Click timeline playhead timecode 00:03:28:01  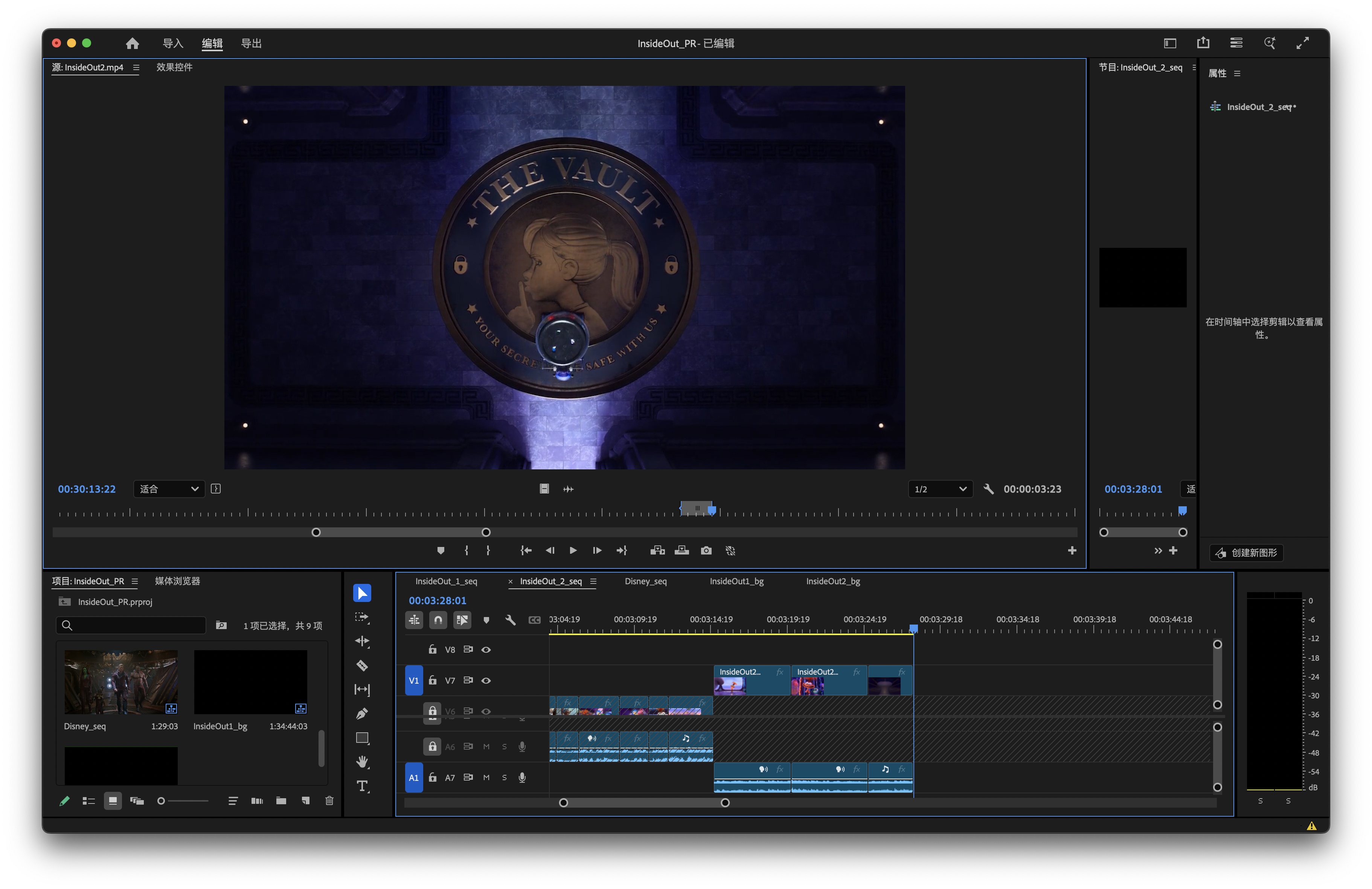point(438,600)
